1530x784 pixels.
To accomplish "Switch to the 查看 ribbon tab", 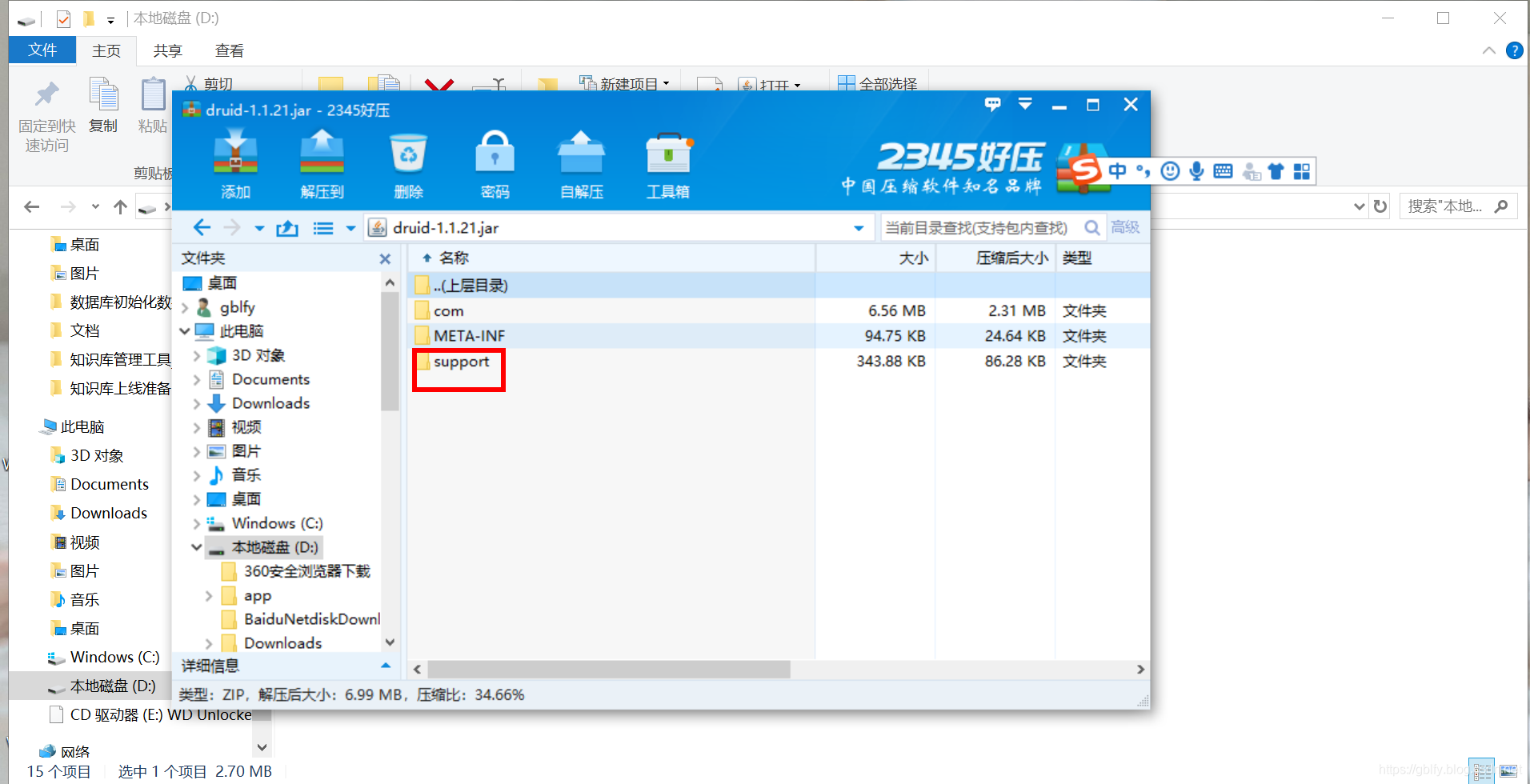I will point(230,51).
